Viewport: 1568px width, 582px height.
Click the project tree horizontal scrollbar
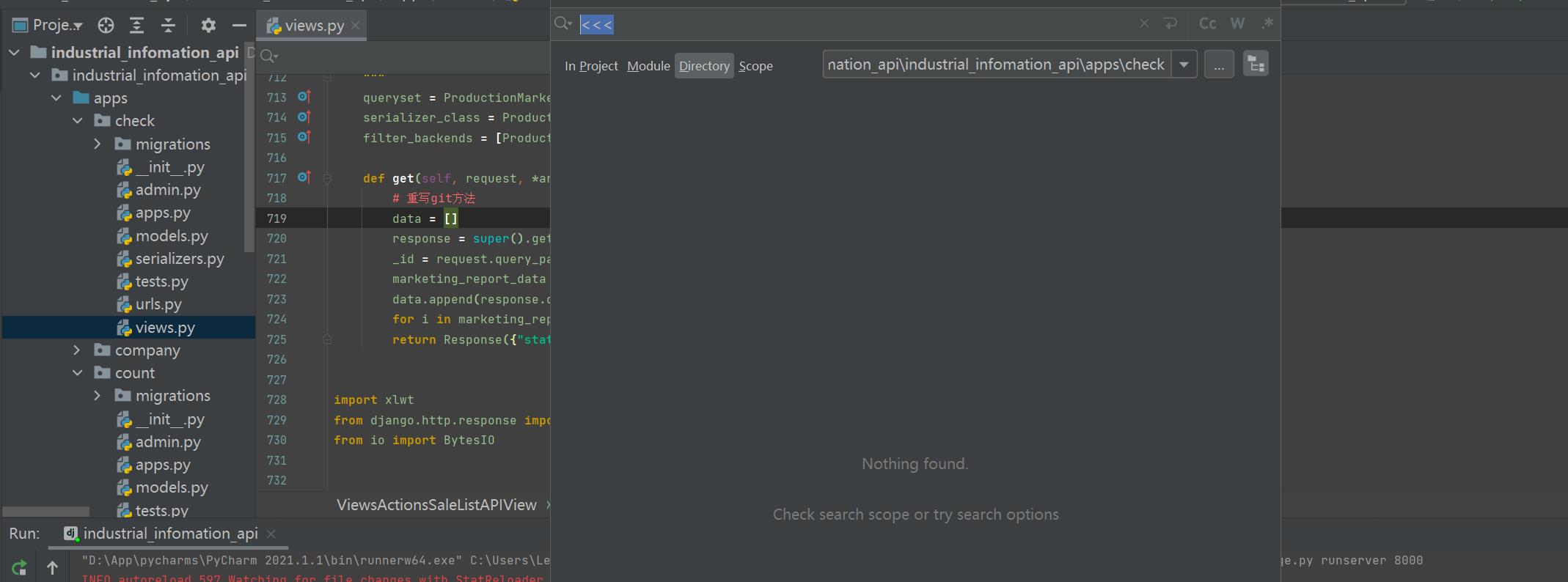coord(45,511)
